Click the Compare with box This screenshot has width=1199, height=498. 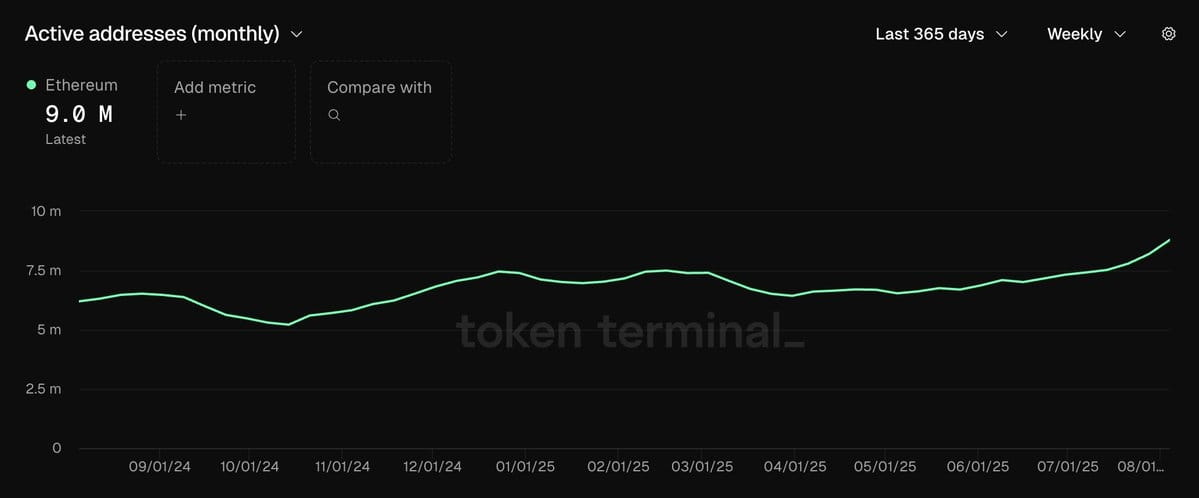tap(381, 112)
